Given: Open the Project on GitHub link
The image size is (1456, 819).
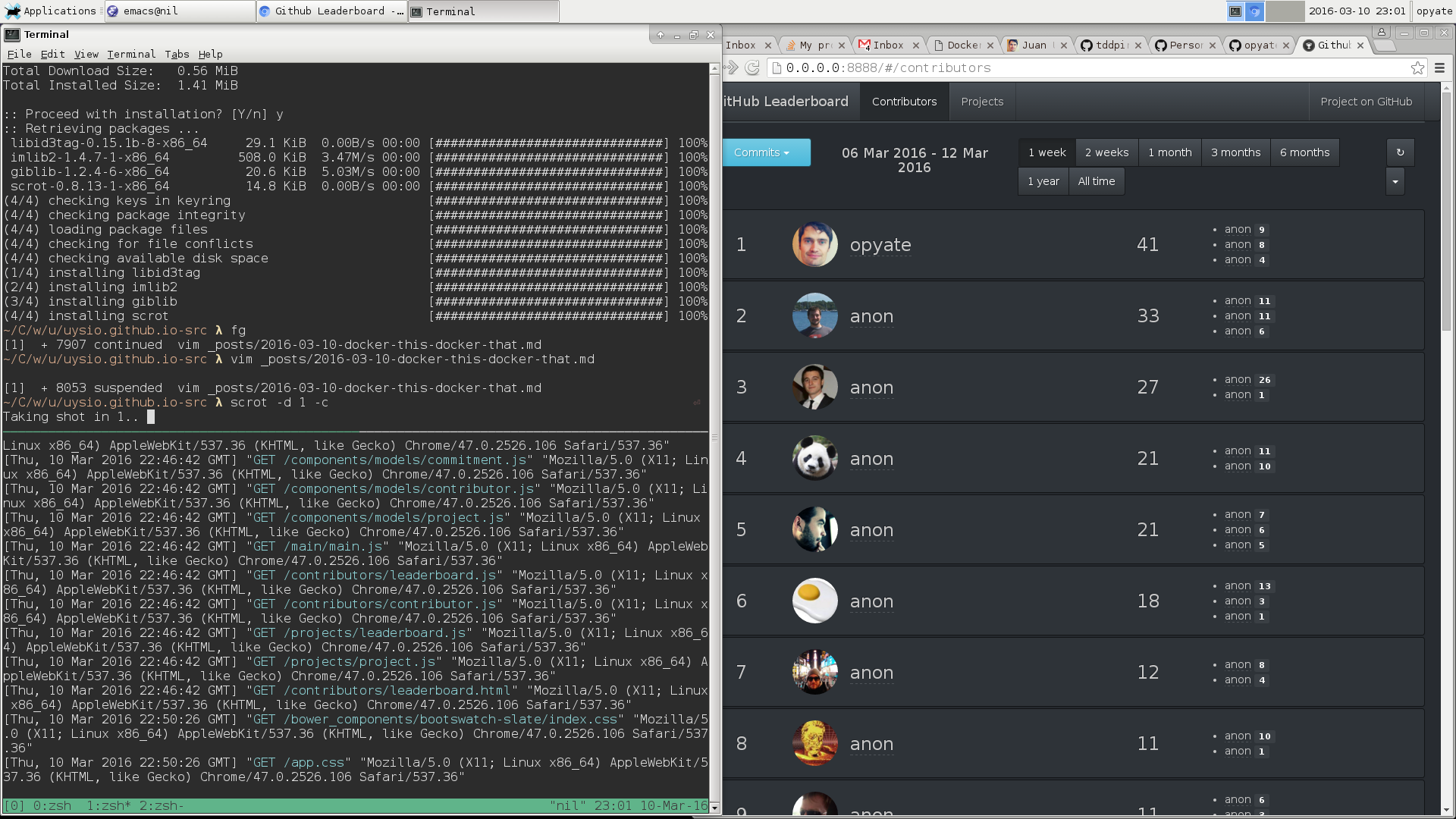Looking at the screenshot, I should pos(1367,101).
